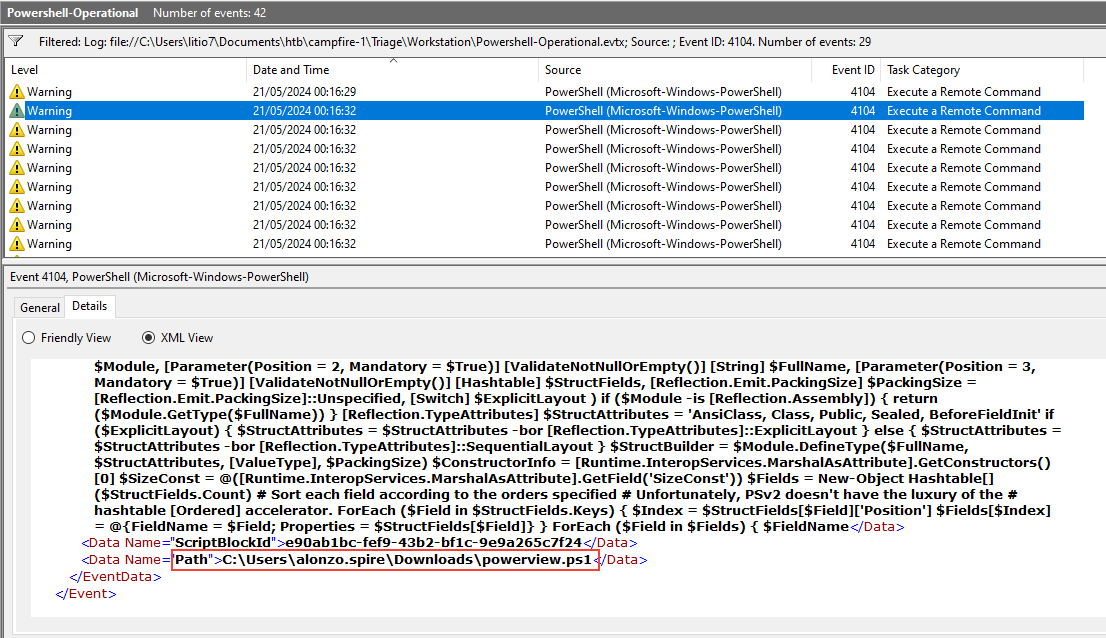1106x638 pixels.
Task: Click the ScriptBlockId value e90ab1bc-fef9-43b2-bf1c-9e9a265c7f24
Action: point(434,543)
